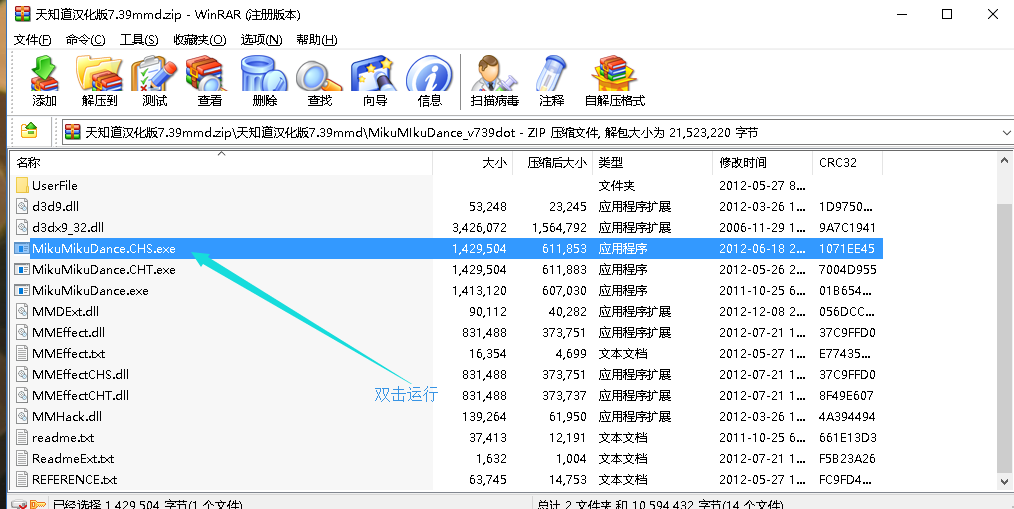Image resolution: width=1014 pixels, height=509 pixels.
Task: Sort by the Name (名称) column header
Action: pos(222,162)
